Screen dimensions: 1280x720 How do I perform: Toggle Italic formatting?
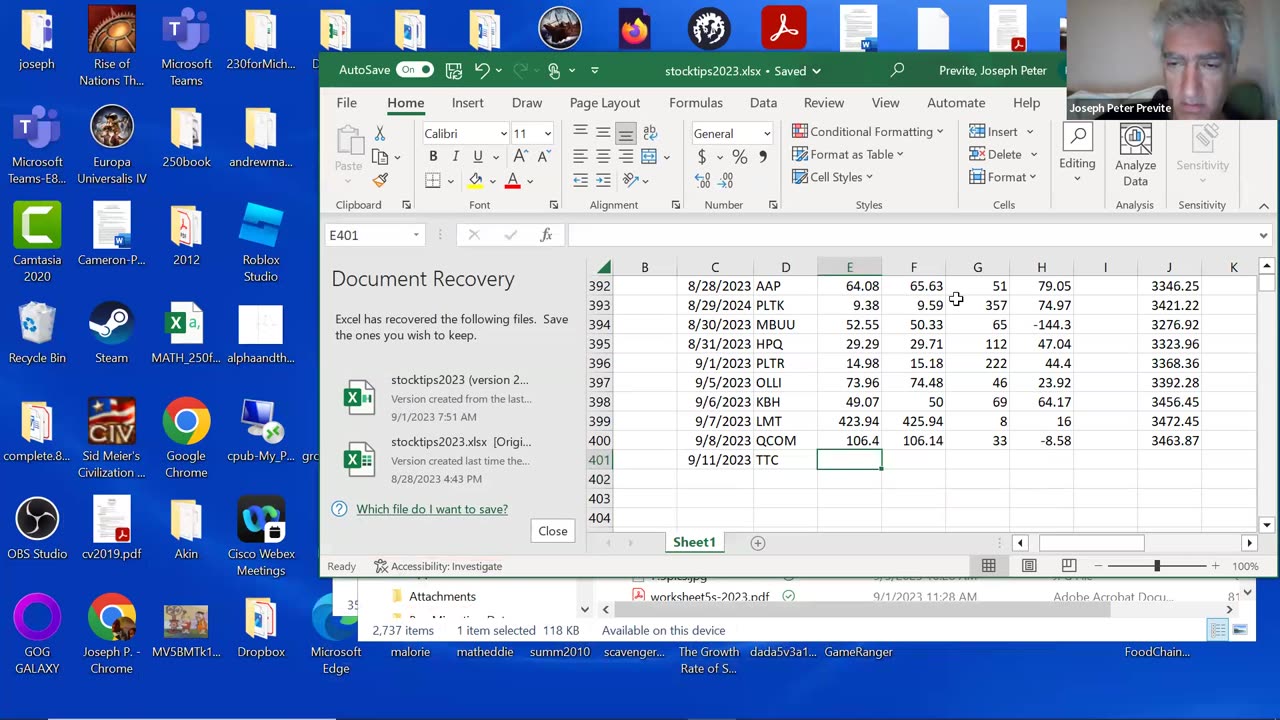click(455, 156)
